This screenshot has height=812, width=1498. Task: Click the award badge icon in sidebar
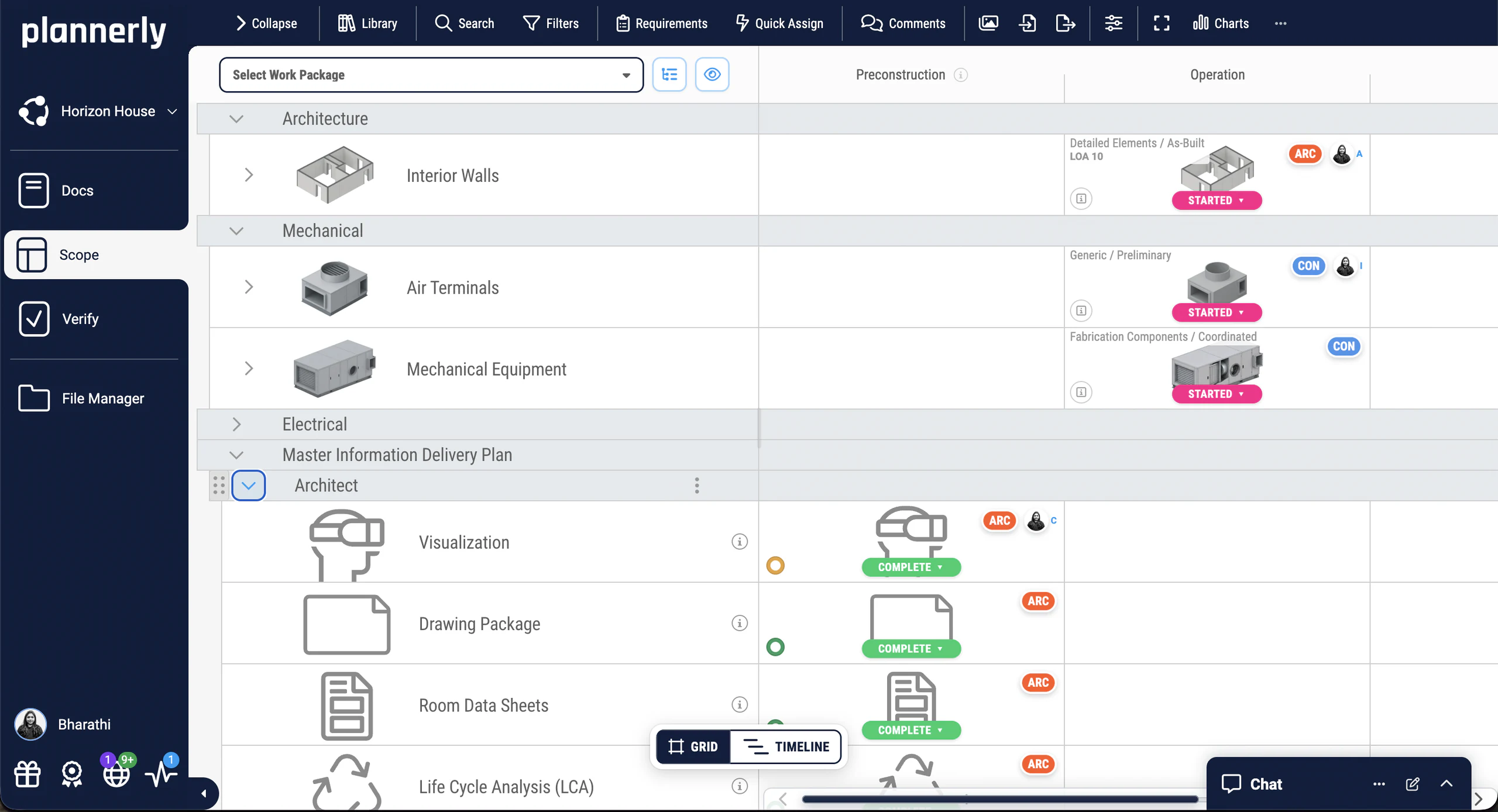coord(72,774)
